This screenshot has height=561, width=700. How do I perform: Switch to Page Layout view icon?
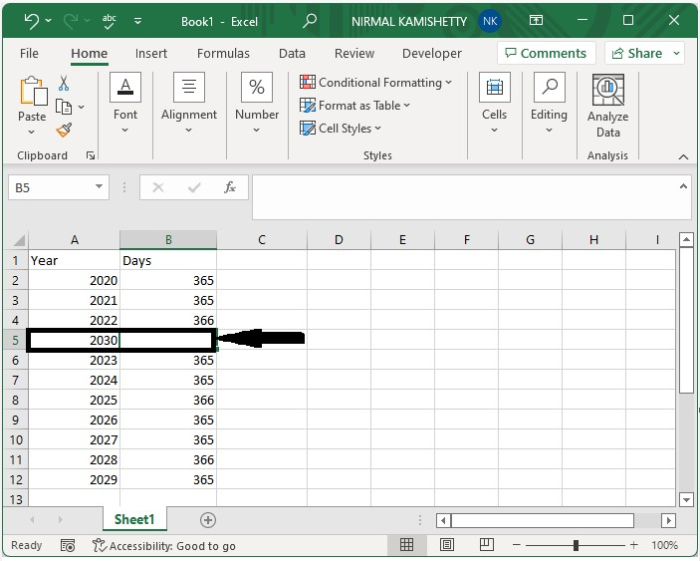(x=447, y=545)
